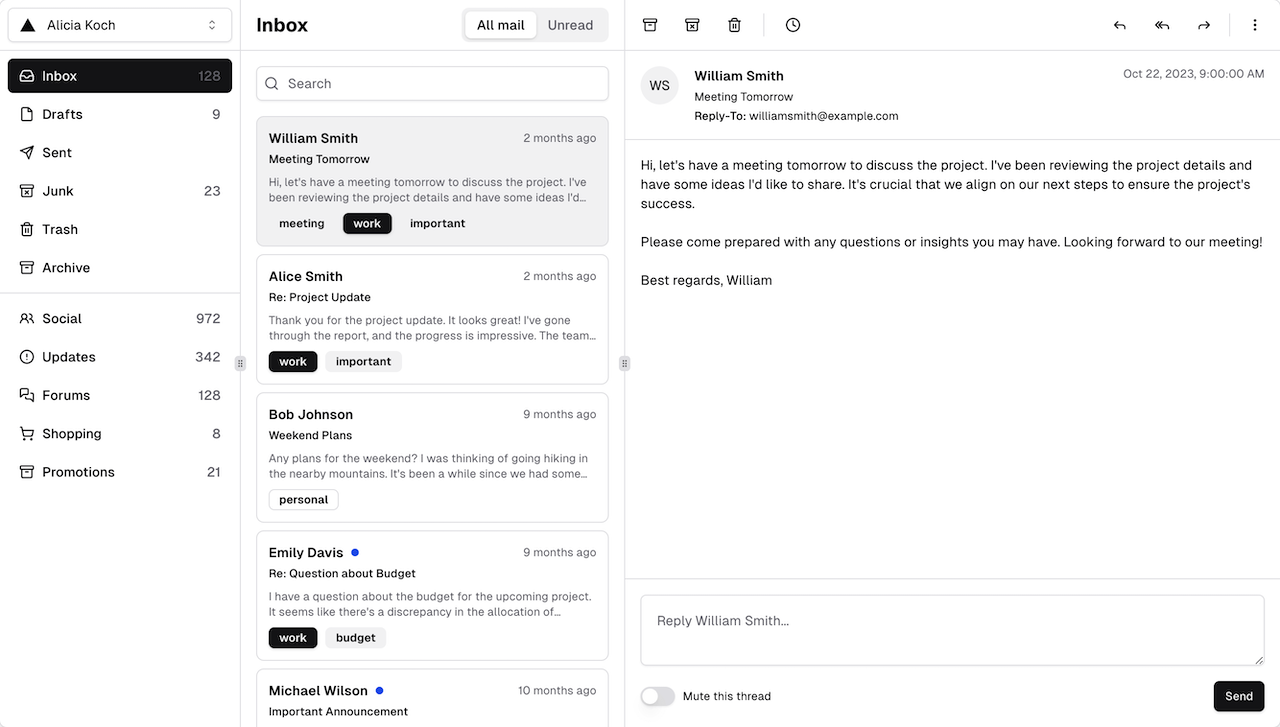Forward the email using the forward arrow icon

[1204, 24]
